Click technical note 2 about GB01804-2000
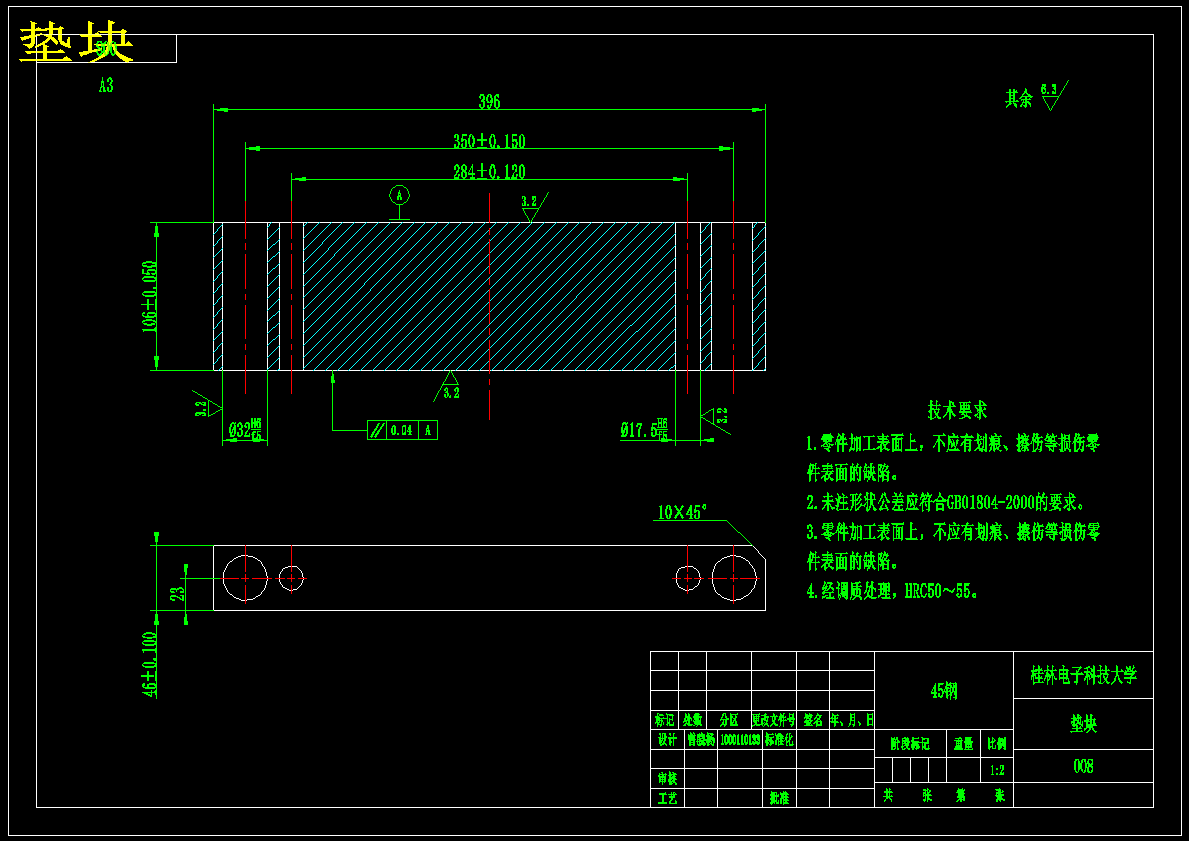This screenshot has height=841, width=1189. [946, 502]
